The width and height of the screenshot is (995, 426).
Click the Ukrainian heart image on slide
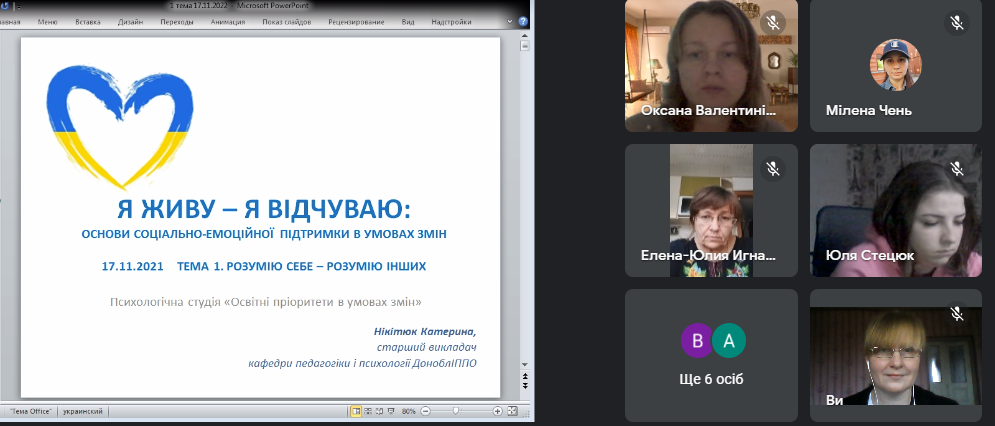[x=120, y=126]
